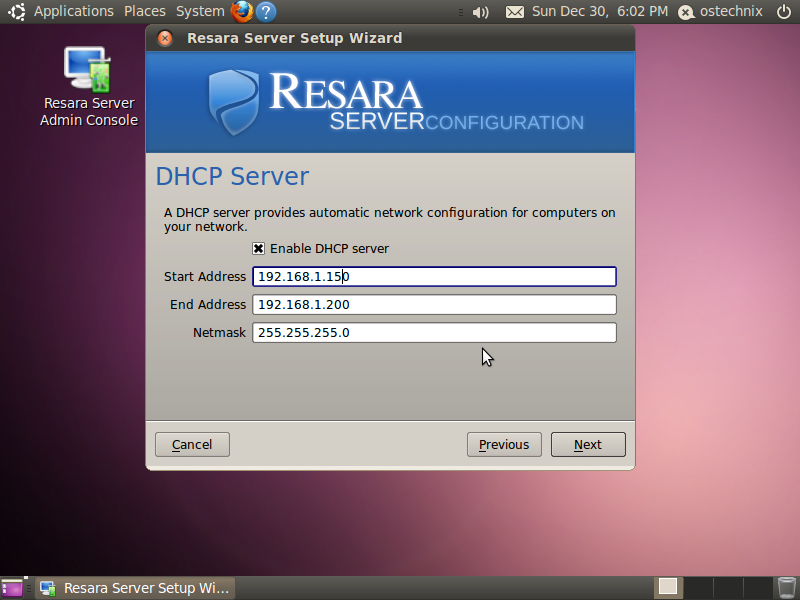Click the Next button
The width and height of the screenshot is (800, 600).
[588, 444]
